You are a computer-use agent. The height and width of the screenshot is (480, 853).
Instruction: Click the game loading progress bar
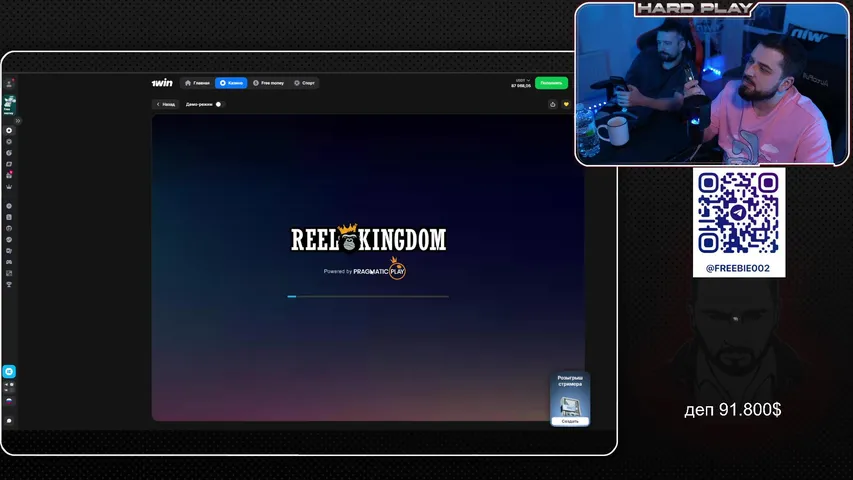point(368,297)
